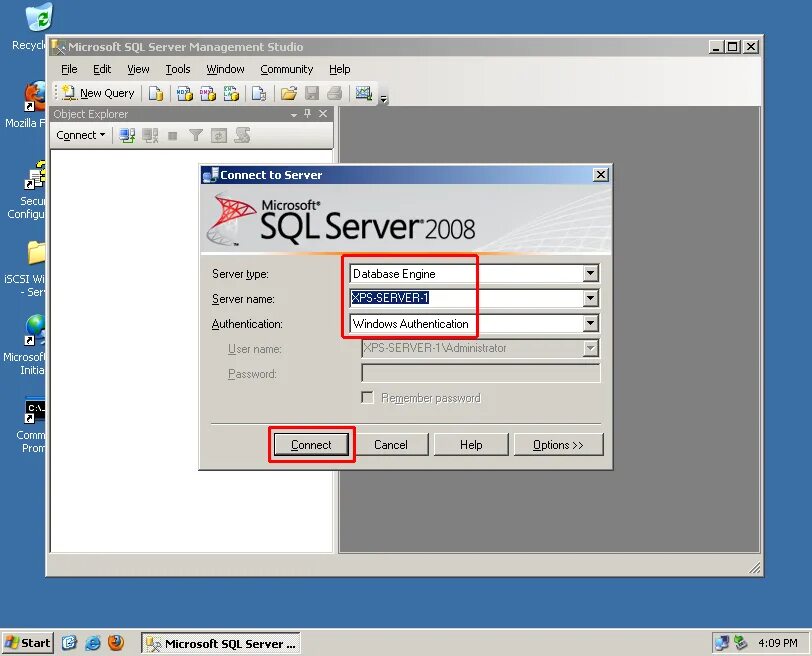This screenshot has height=656, width=812.
Task: Click the Help button in dialog
Action: pos(471,445)
